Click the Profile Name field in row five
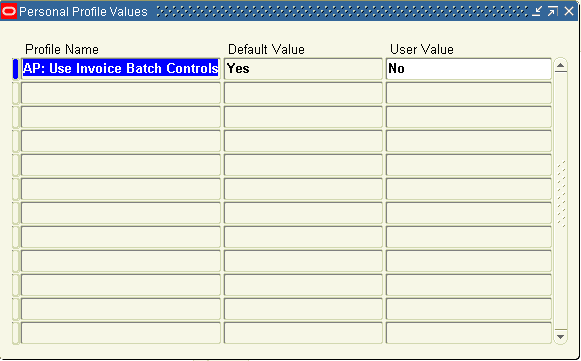 pos(121,165)
